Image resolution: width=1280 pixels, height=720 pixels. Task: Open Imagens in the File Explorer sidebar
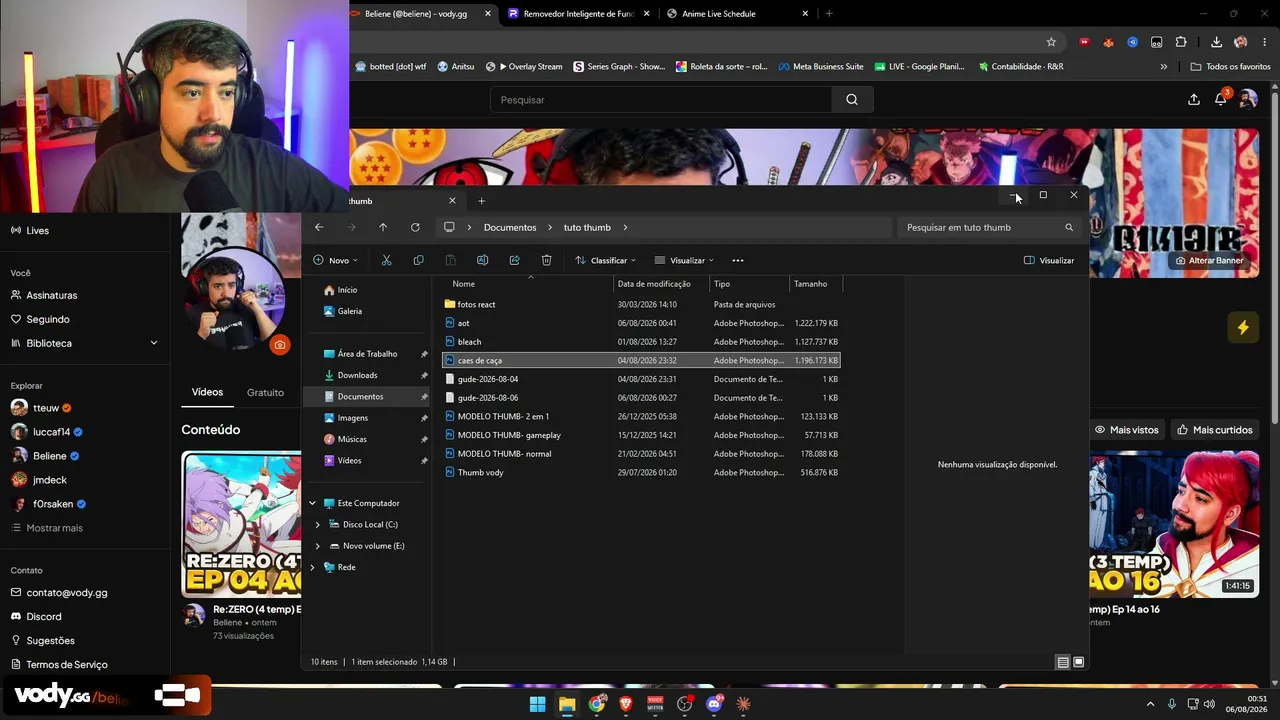[x=353, y=418]
